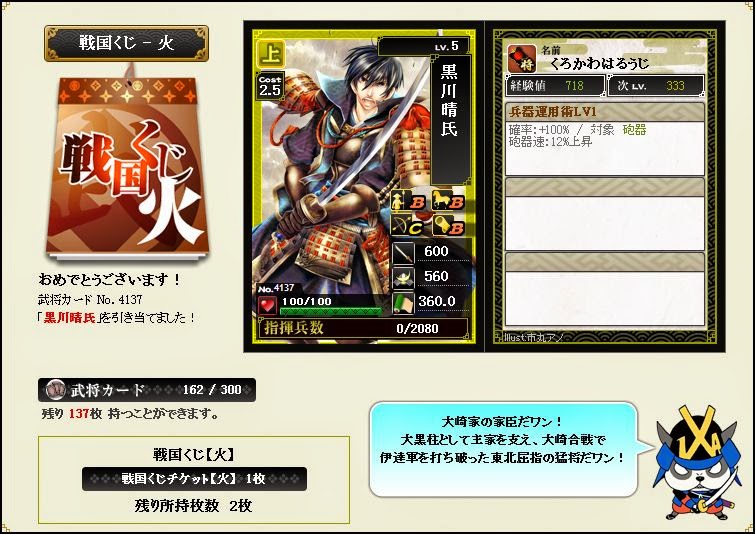
Task: Draw with 戦国くじチケット【火】1枚 button
Action: [194, 479]
